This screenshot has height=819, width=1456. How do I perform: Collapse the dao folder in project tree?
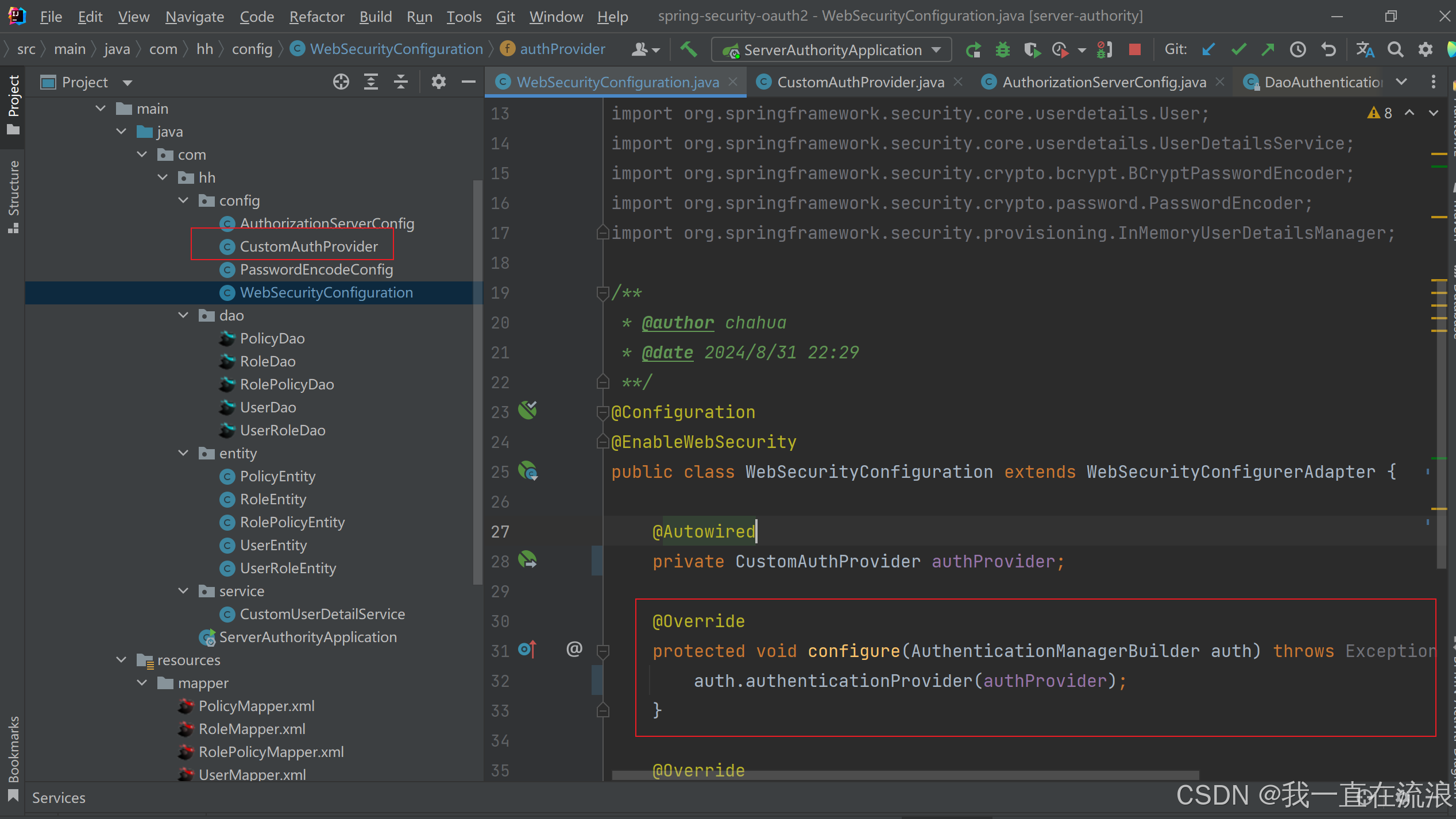click(183, 315)
